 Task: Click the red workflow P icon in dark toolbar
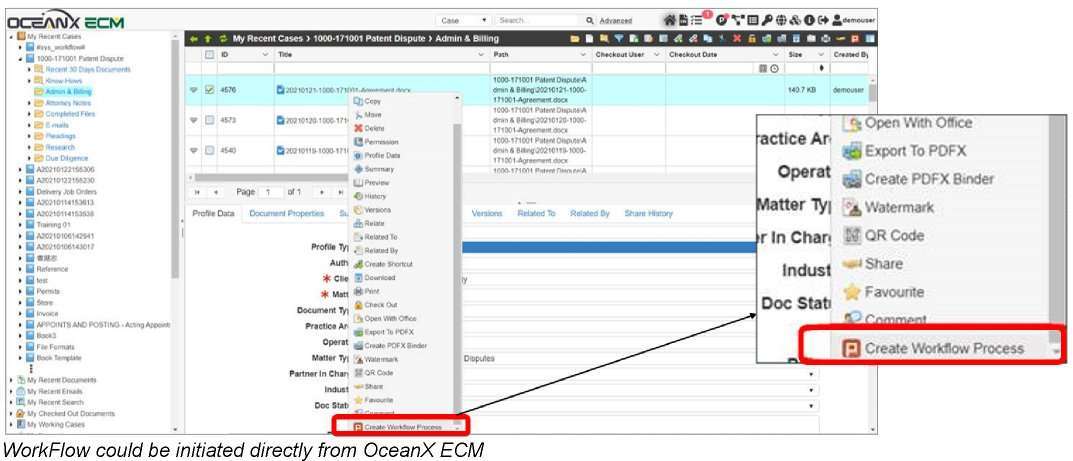[855, 39]
